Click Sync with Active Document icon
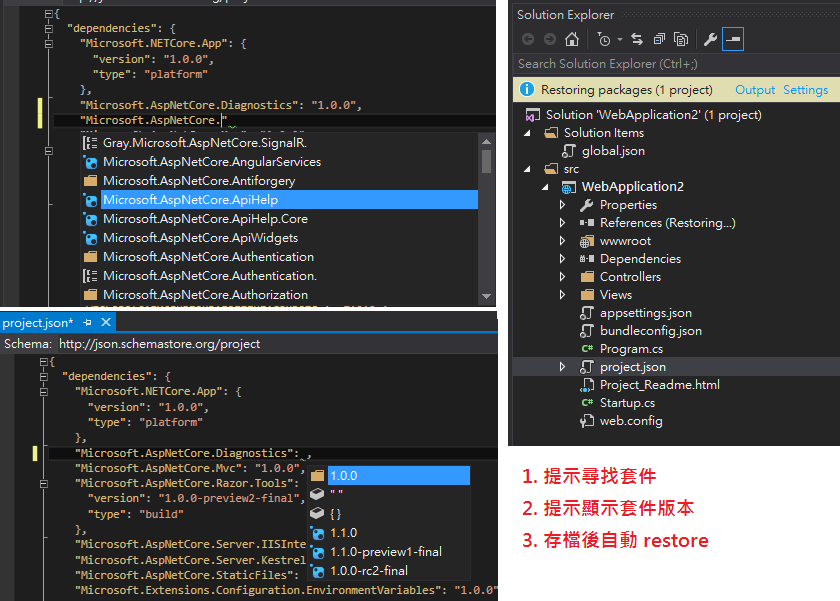 click(x=637, y=39)
